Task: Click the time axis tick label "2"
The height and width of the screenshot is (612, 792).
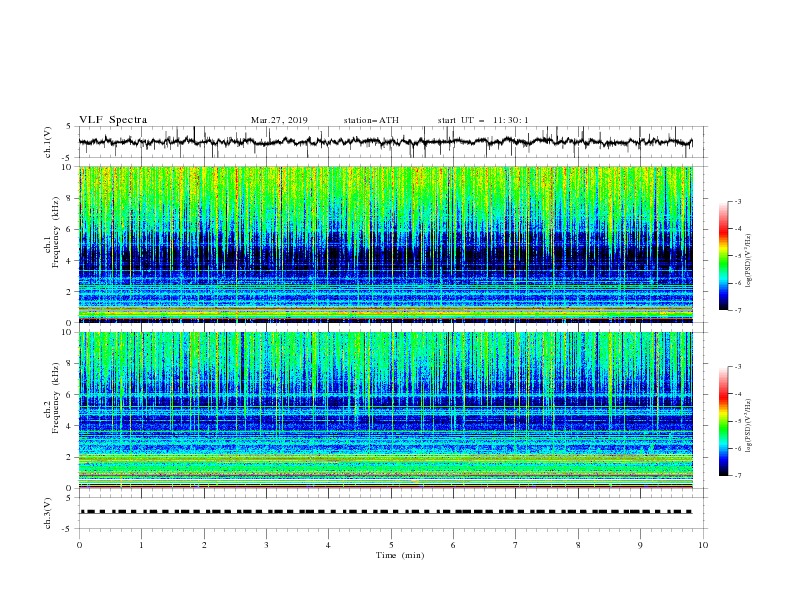Action: 204,545
